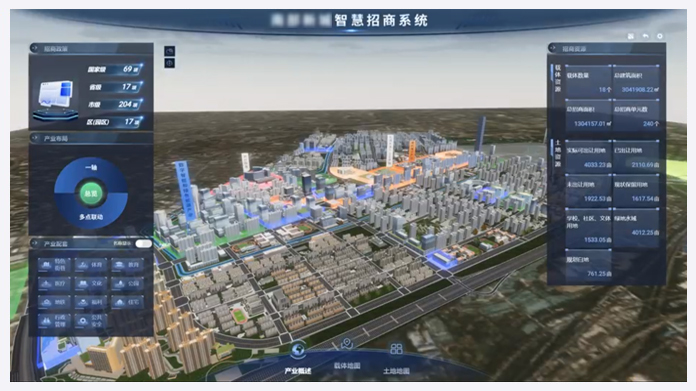The height and width of the screenshot is (391, 696).
Task: Select the 教育 facility icon button
Action: [x=127, y=265]
